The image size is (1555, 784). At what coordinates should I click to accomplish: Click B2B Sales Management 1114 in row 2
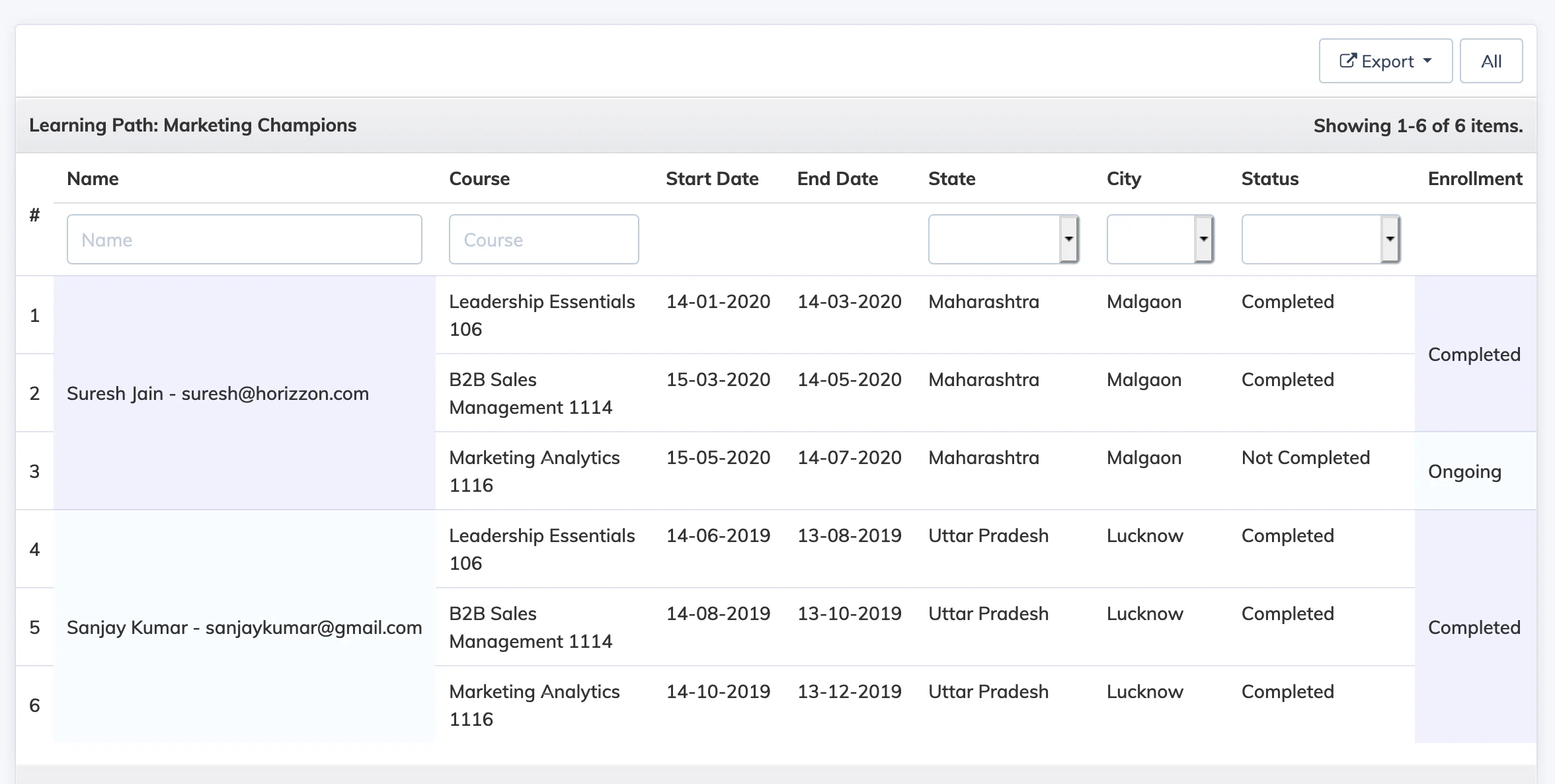click(531, 393)
